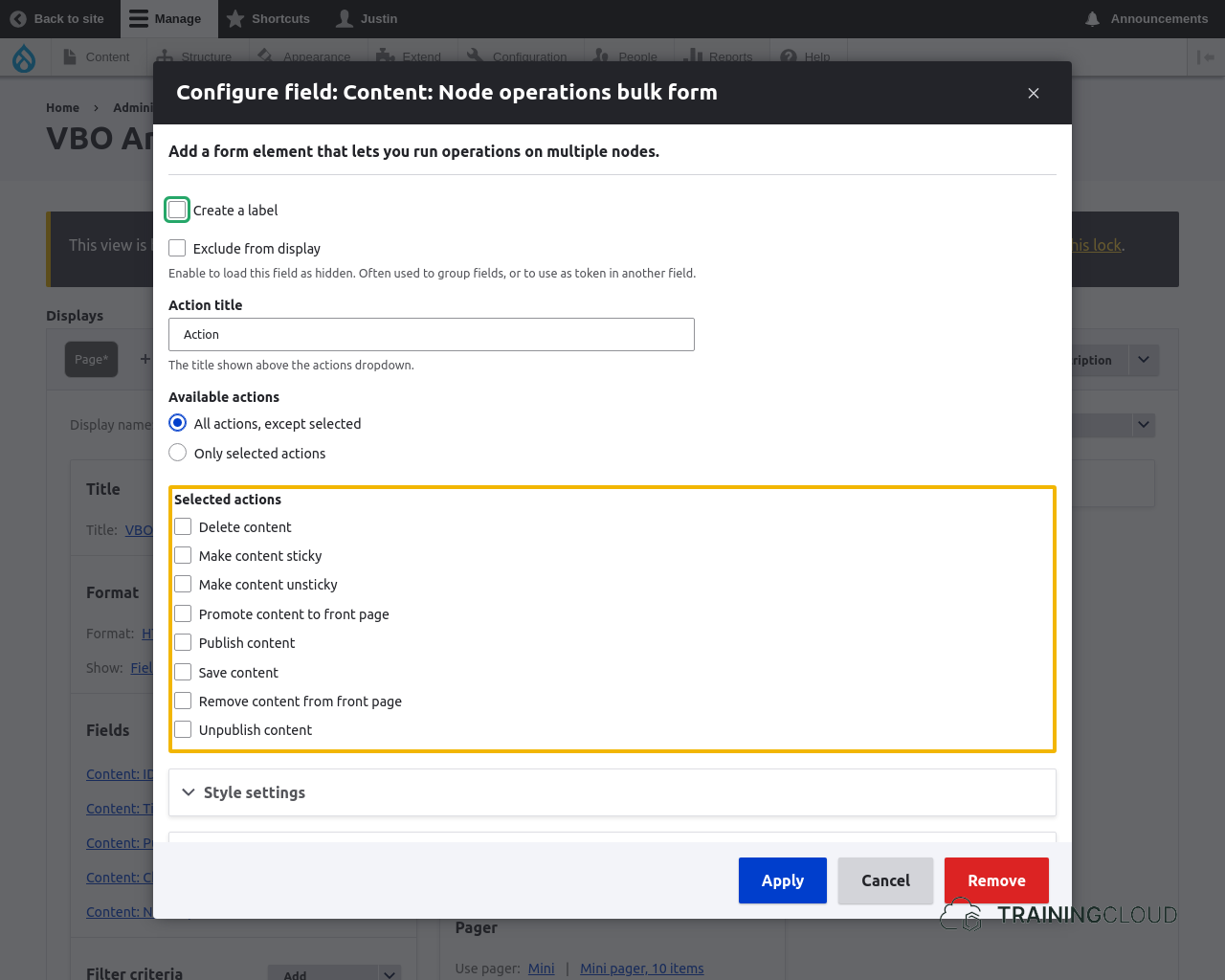Screen dimensions: 1225x980
Task: Check Exclude from display
Action: click(x=177, y=248)
